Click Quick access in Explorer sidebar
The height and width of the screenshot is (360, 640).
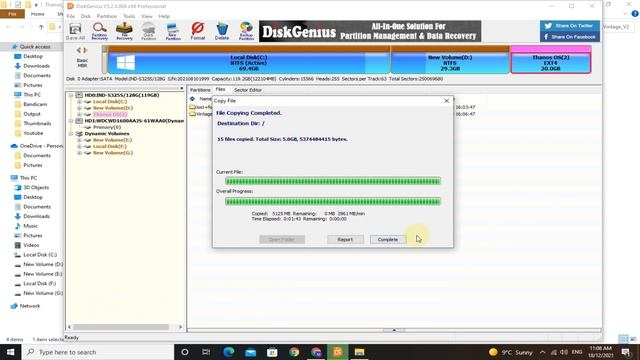35,47
